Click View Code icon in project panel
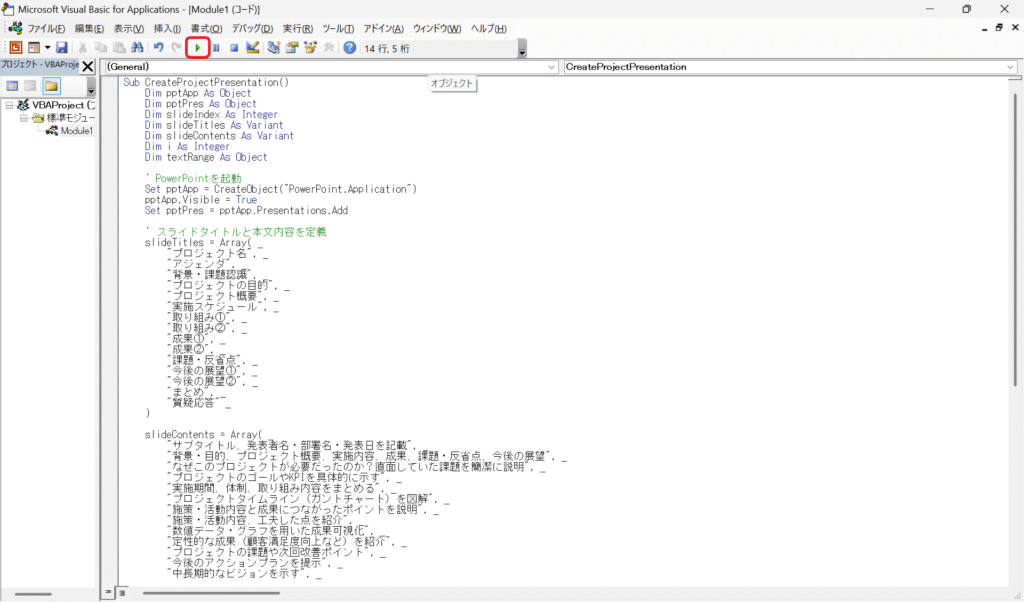The image size is (1024, 602). click(x=12, y=86)
